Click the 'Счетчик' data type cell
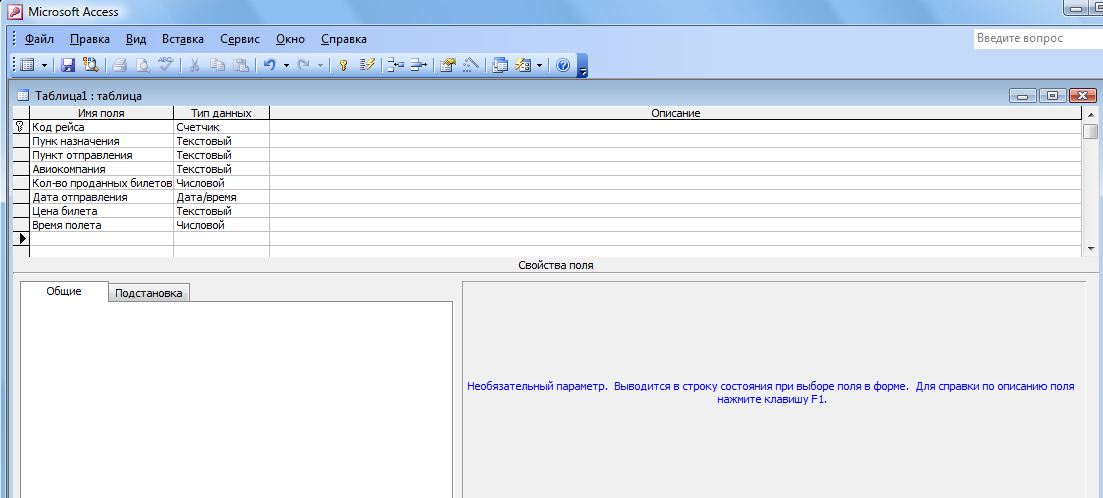Image resolution: width=1103 pixels, height=498 pixels. coord(222,127)
